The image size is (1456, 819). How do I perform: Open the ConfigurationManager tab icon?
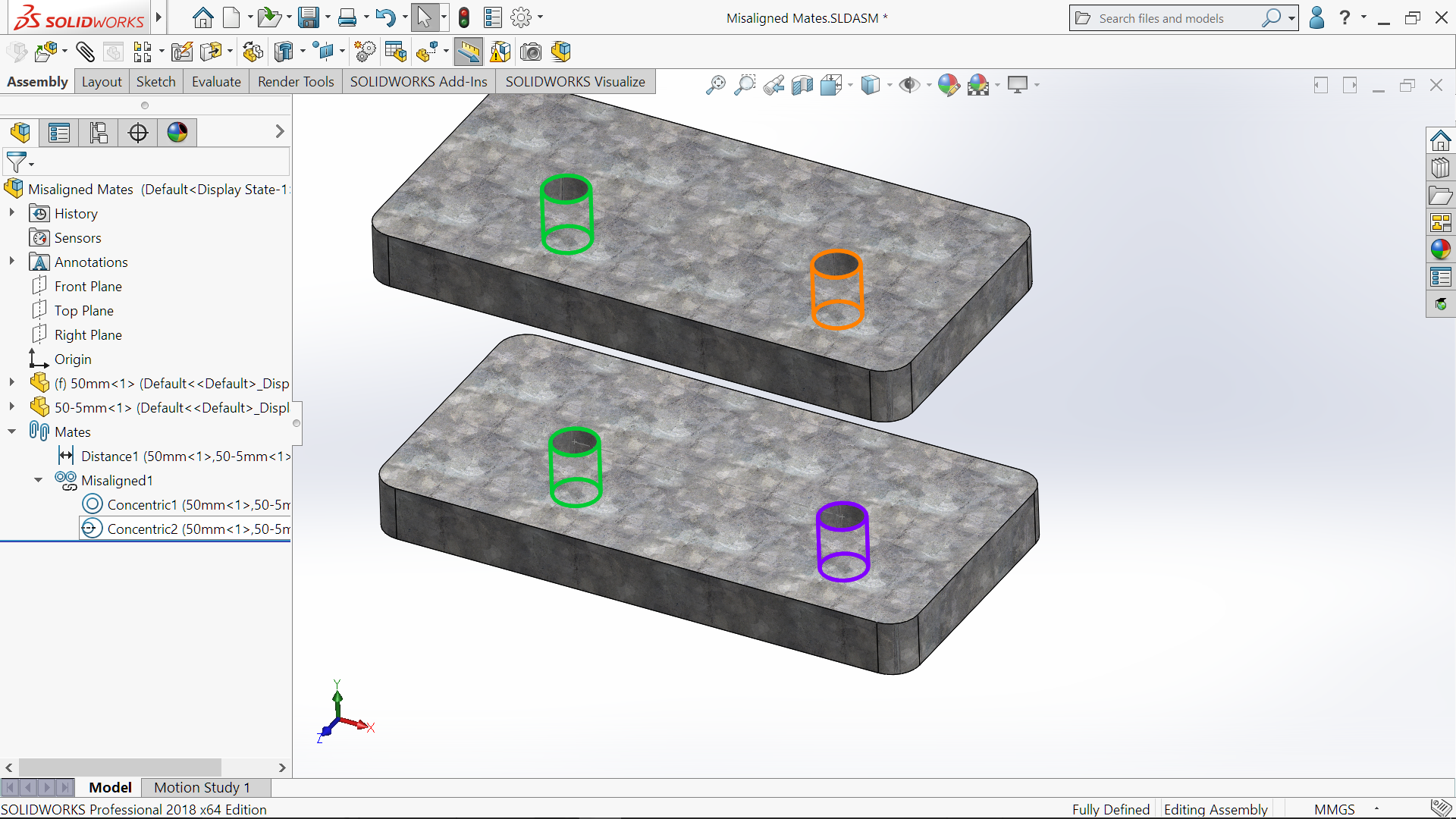[99, 133]
